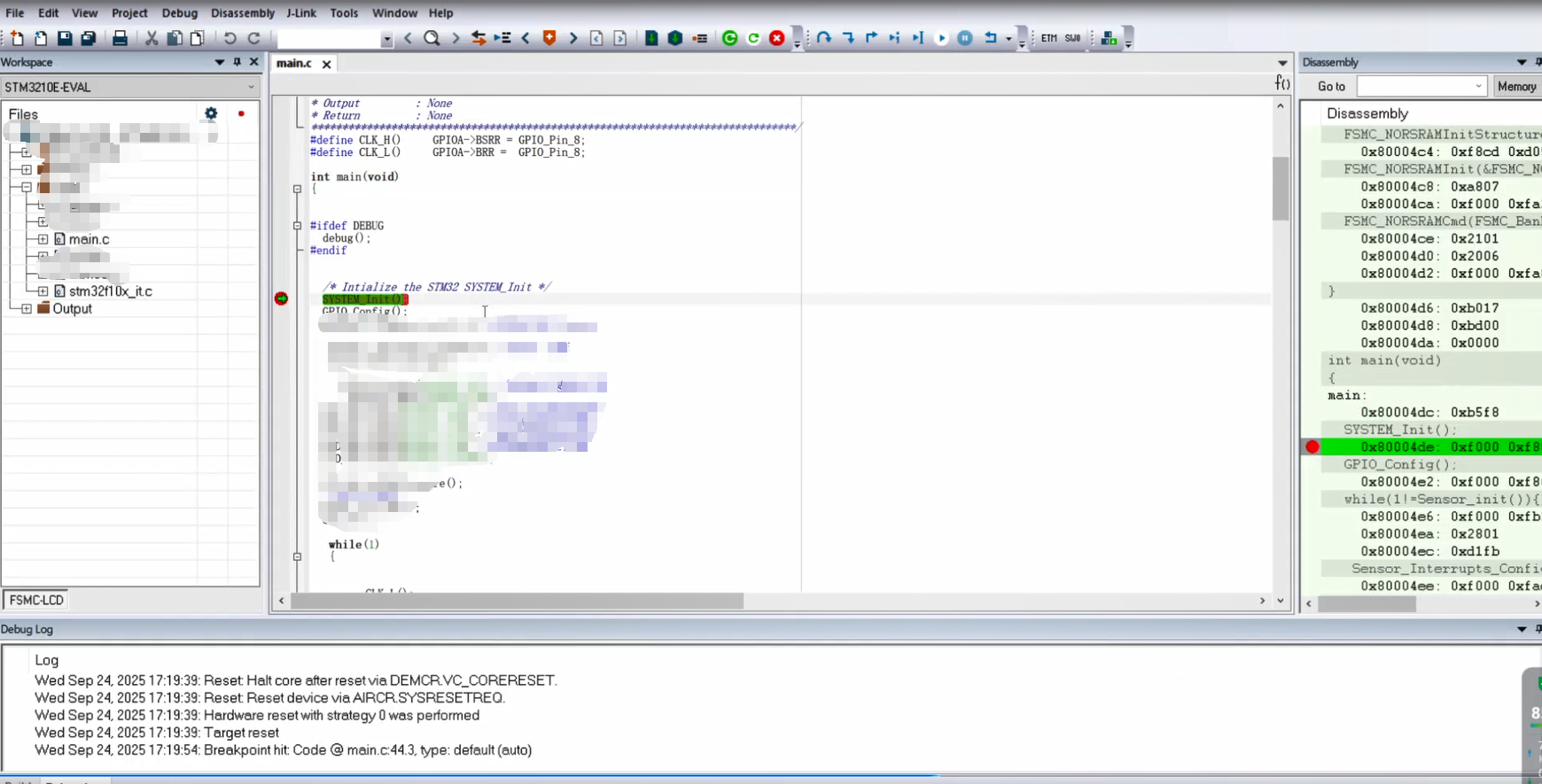Click the Step Over debug icon
This screenshot has height=784, width=1542.
point(824,38)
